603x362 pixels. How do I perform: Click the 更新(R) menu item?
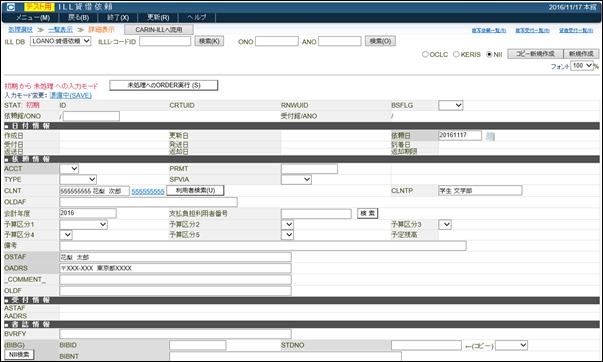pyautogui.click(x=158, y=18)
